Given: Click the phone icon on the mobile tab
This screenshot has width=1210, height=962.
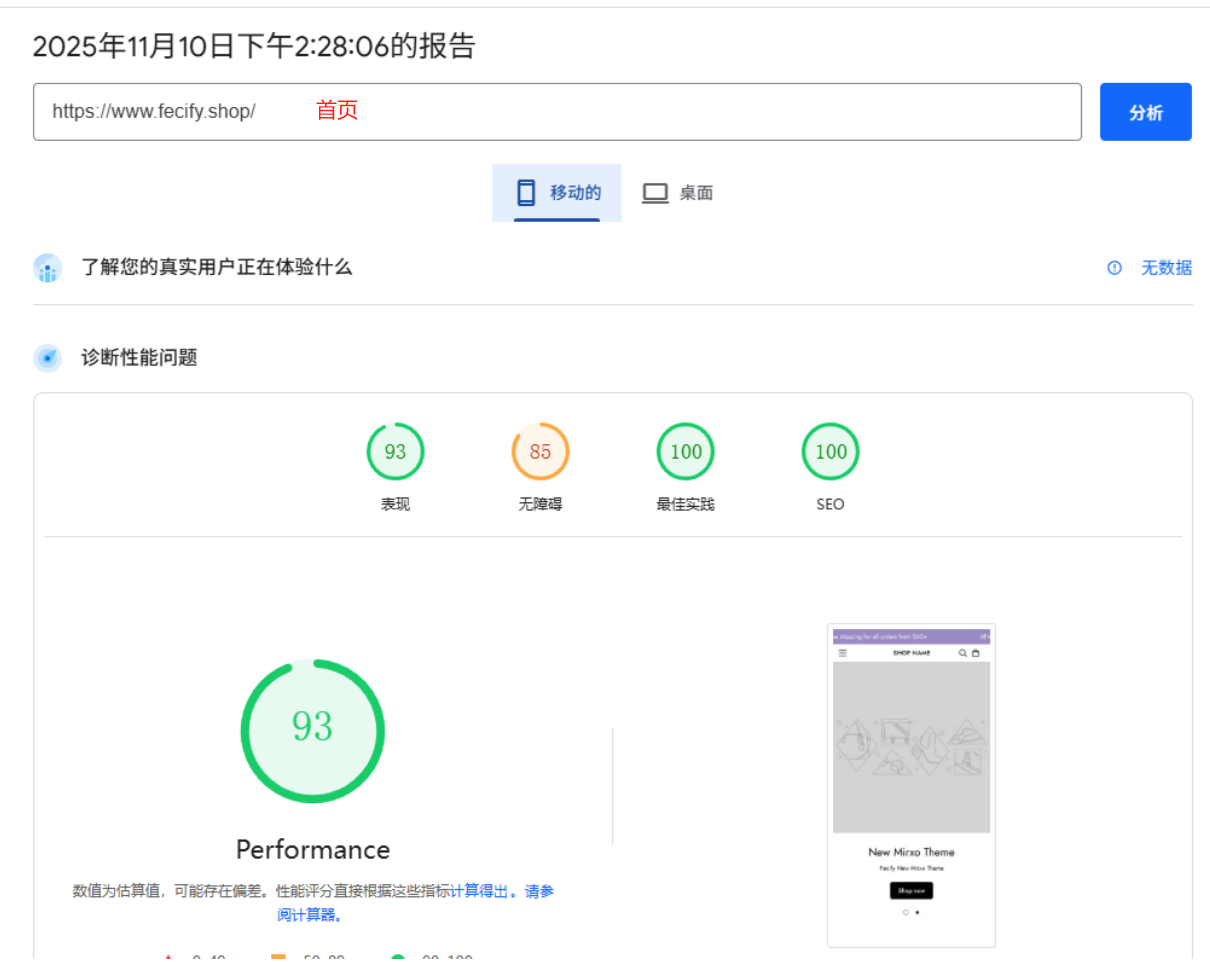Looking at the screenshot, I should tap(526, 193).
